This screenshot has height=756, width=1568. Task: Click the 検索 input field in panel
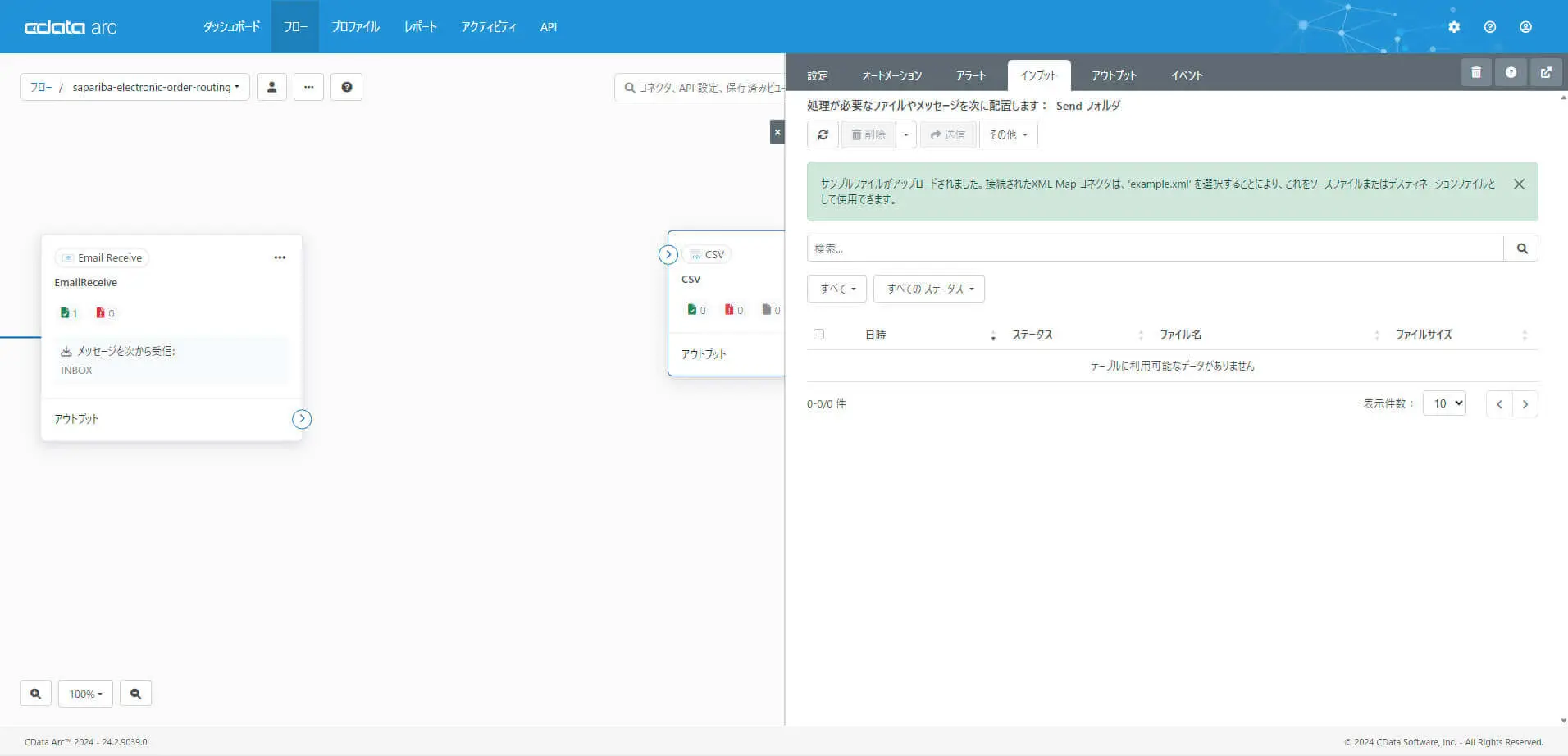(1155, 248)
